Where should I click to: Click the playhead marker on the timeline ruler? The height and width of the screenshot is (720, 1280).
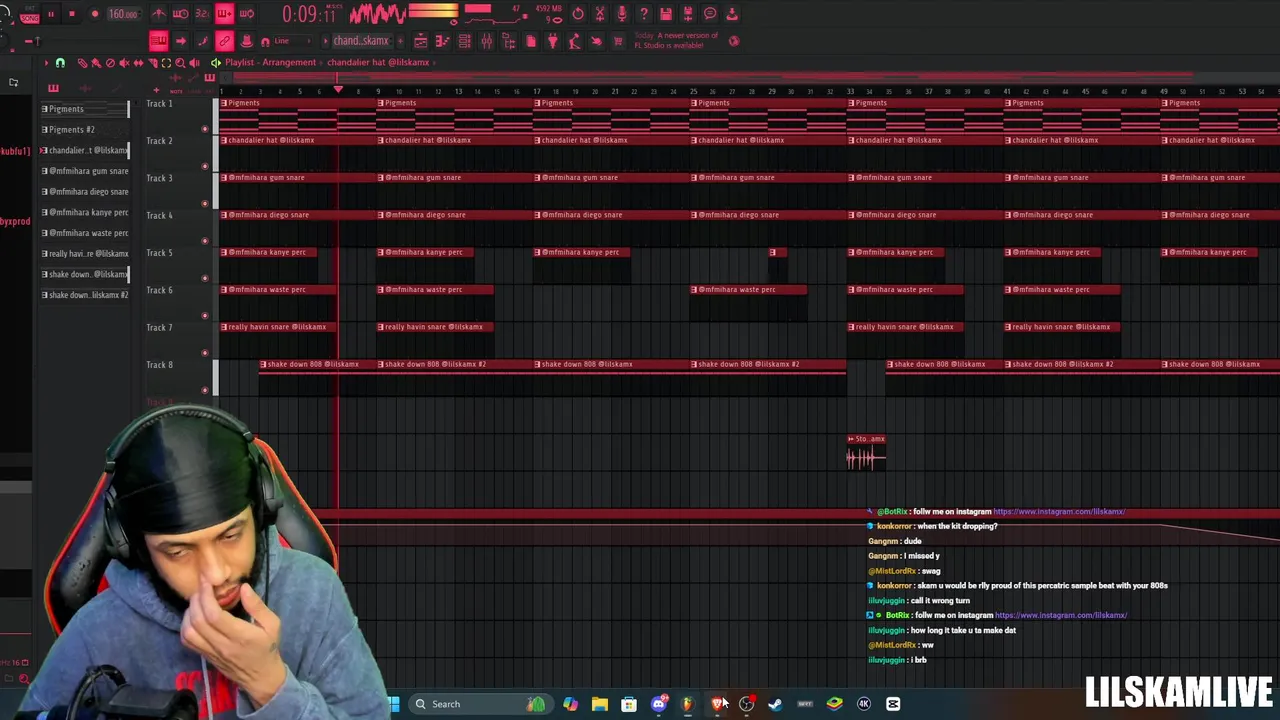338,91
